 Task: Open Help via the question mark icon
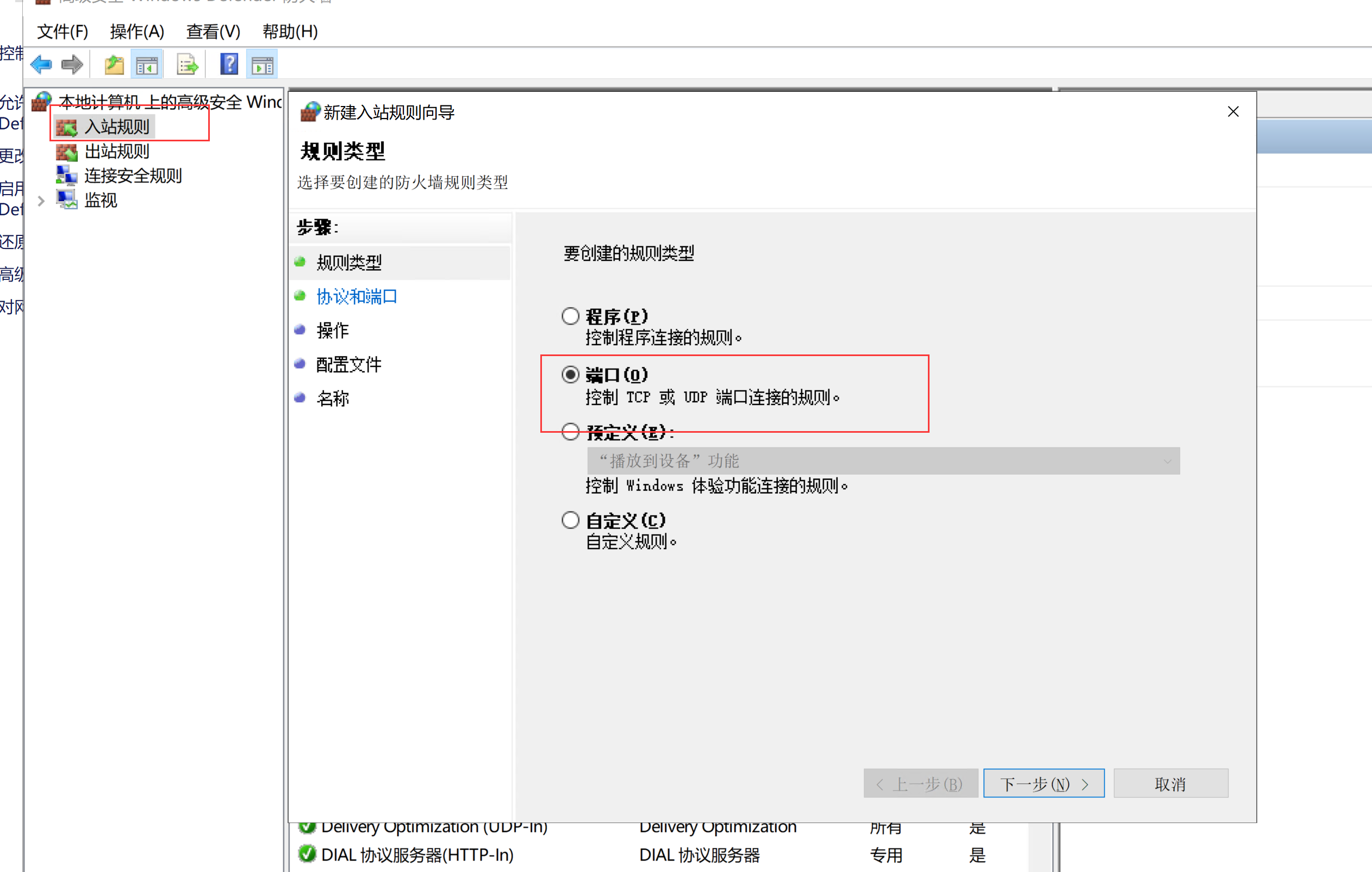[228, 64]
